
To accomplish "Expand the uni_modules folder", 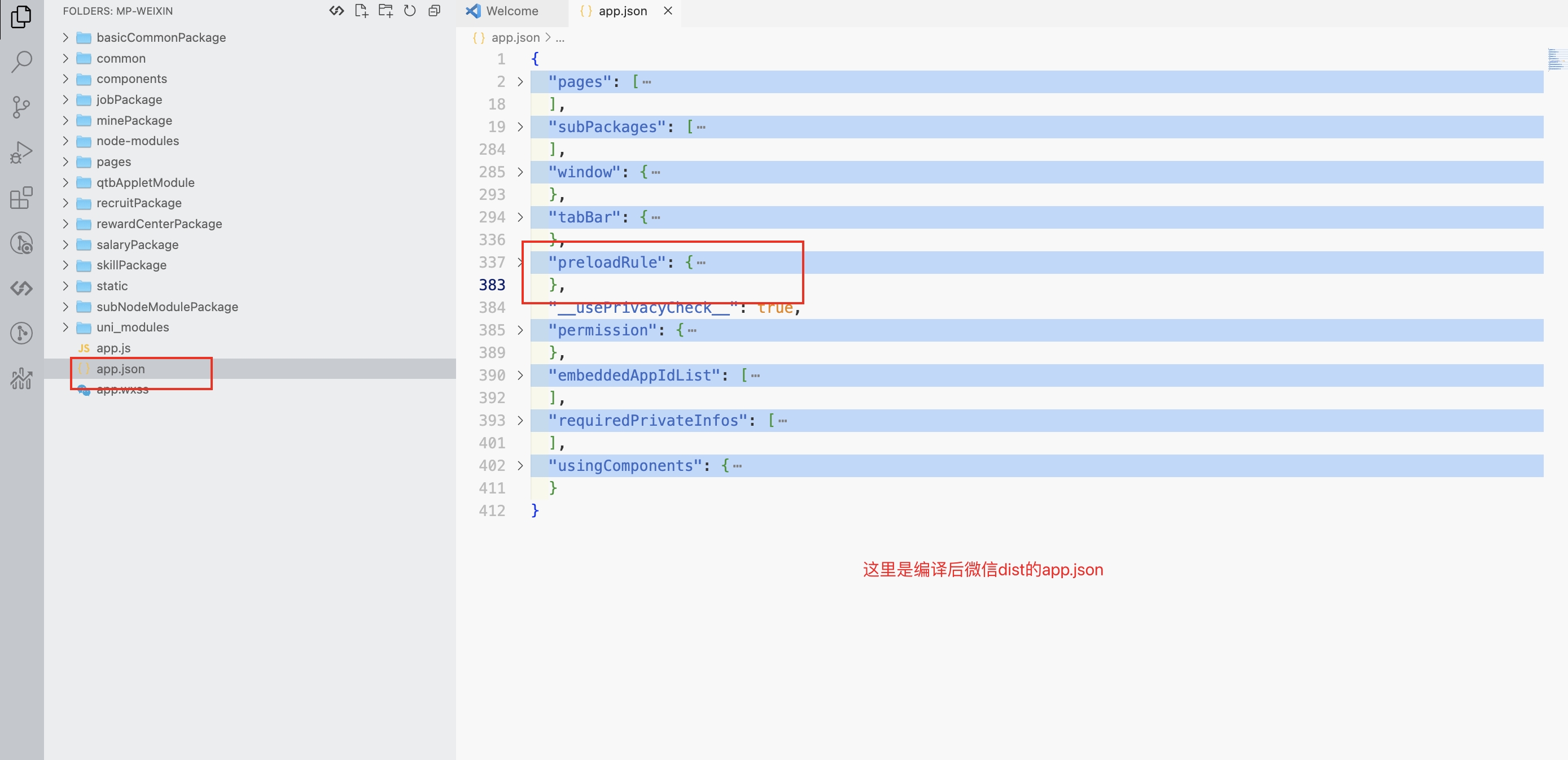I will click(65, 327).
